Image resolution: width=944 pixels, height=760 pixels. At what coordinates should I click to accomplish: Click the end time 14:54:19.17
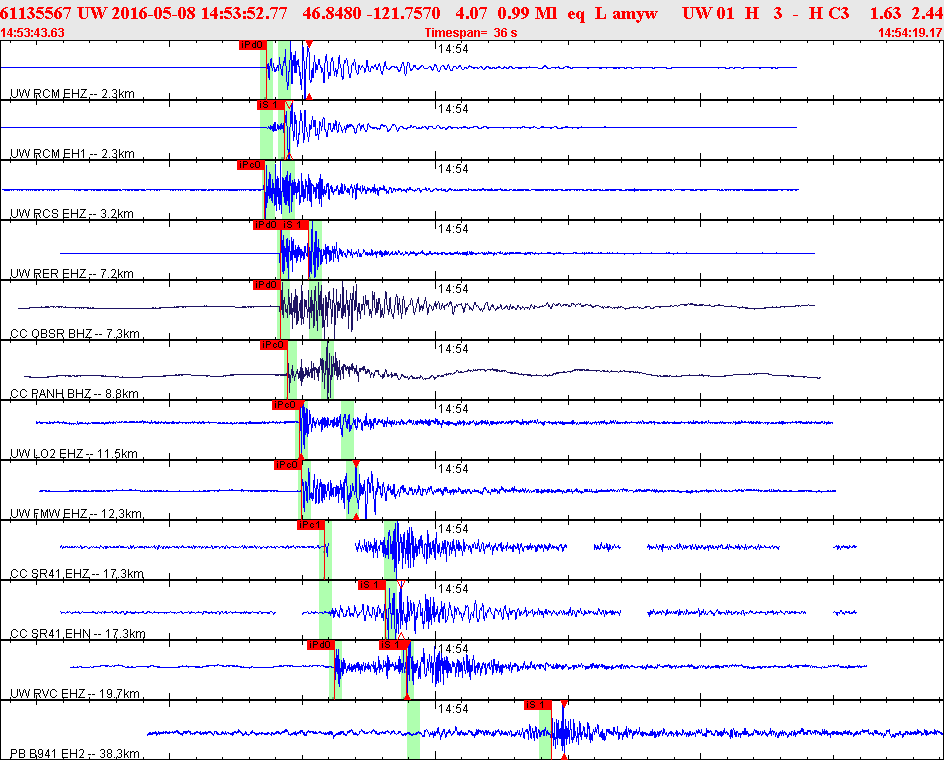909,32
